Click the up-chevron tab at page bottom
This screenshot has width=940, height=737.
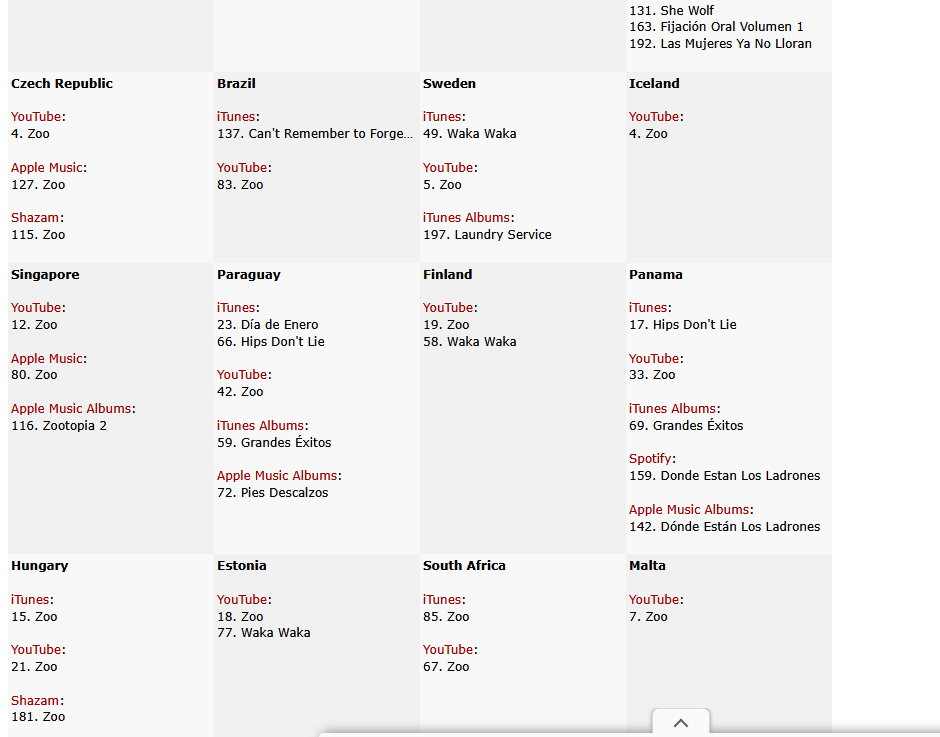click(x=680, y=722)
